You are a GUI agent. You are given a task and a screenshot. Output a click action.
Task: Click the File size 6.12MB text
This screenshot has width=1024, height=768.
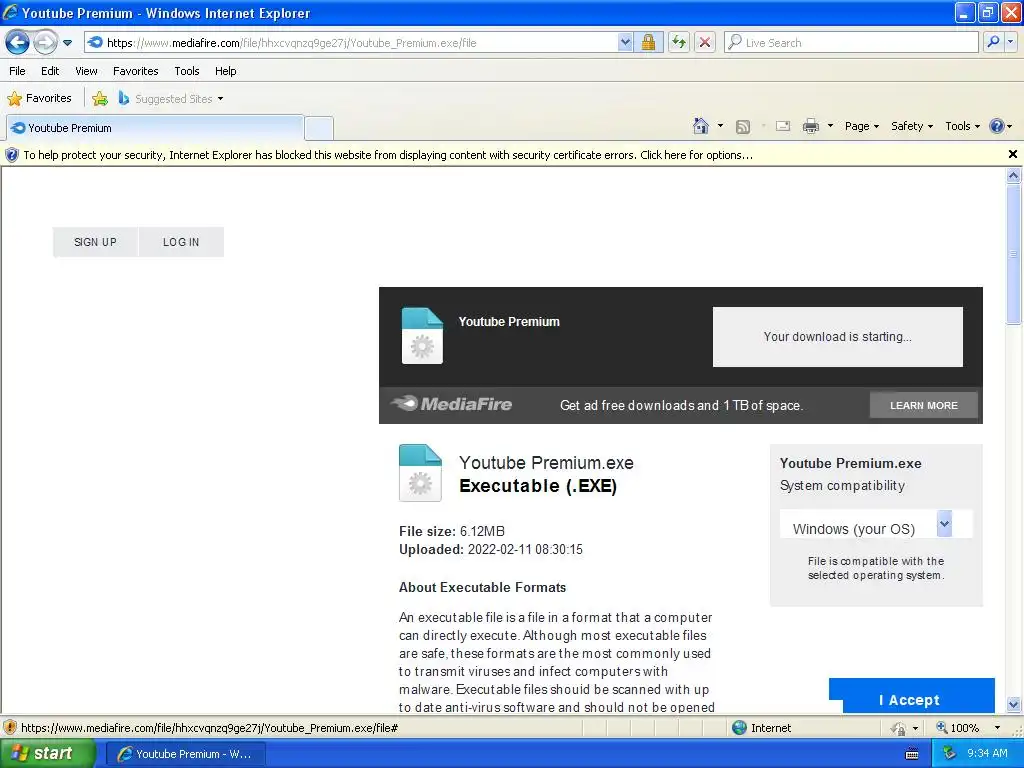[x=452, y=532]
